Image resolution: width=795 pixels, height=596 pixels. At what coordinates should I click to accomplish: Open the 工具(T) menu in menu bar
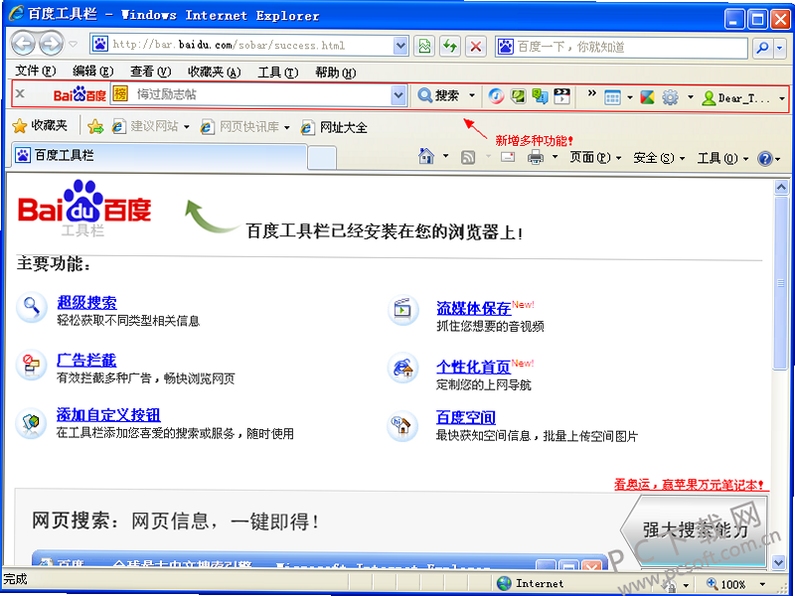[x=278, y=72]
